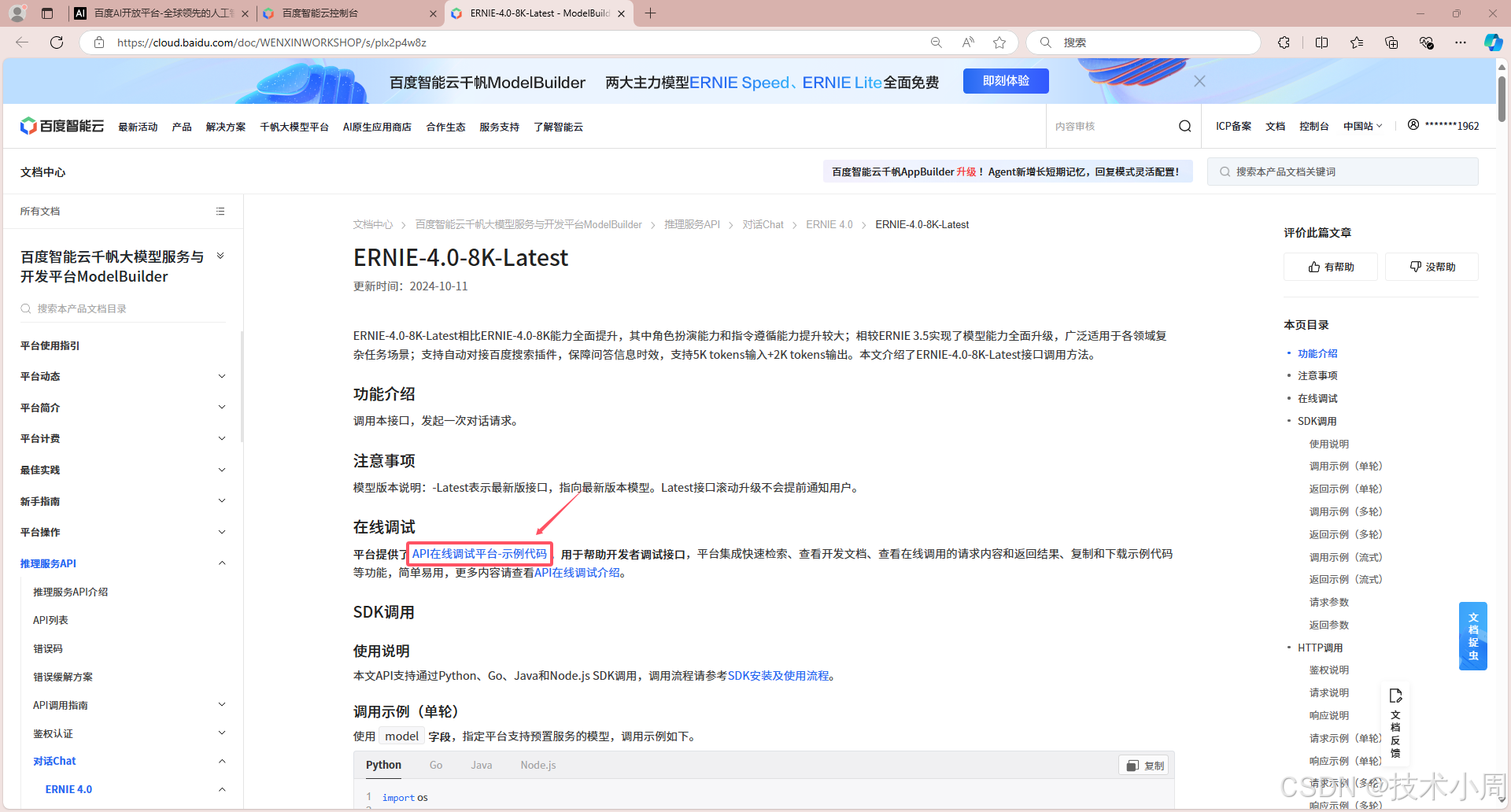Open a new tab with plus icon
Screen dimensions: 1511x812
point(650,13)
